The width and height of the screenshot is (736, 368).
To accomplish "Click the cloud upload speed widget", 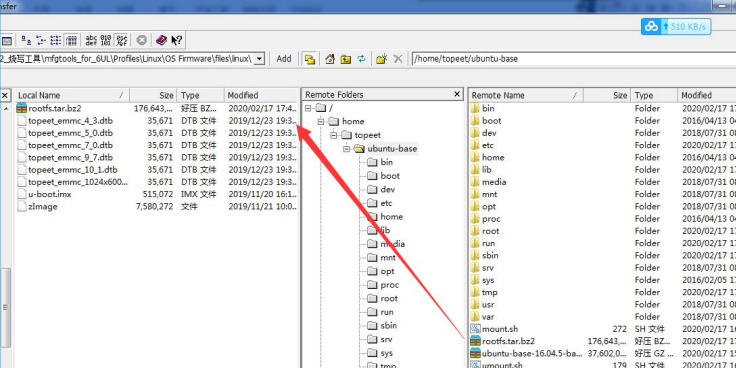I will (x=676, y=27).
